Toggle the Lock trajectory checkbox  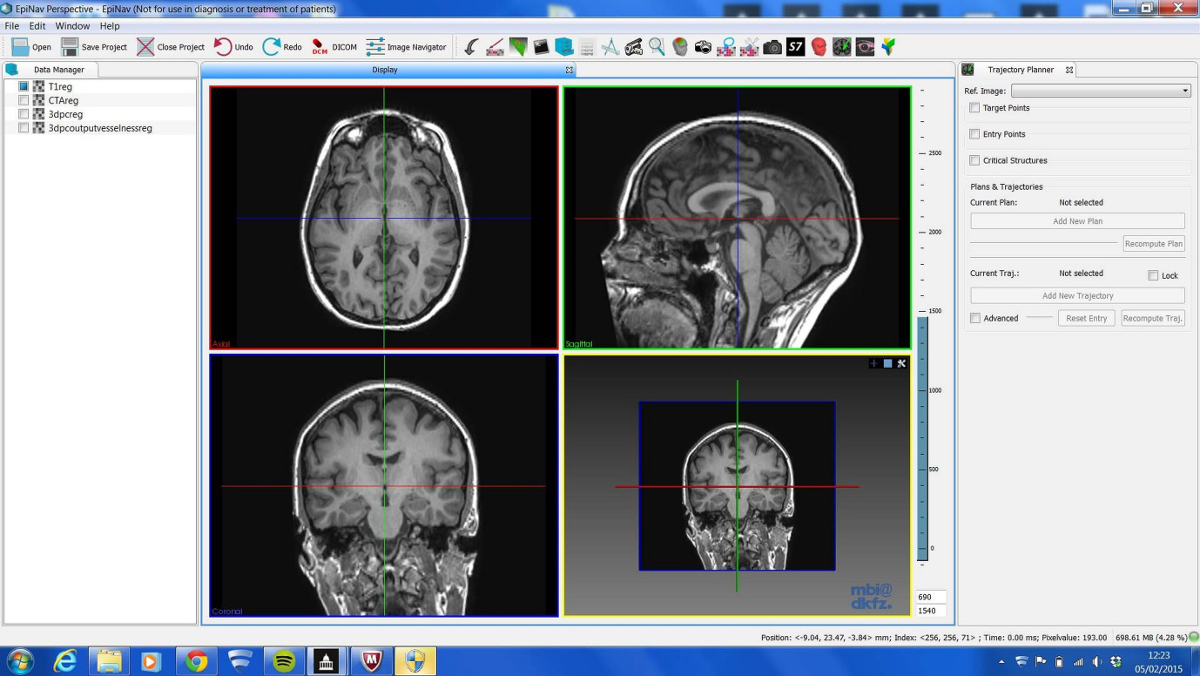point(1153,276)
